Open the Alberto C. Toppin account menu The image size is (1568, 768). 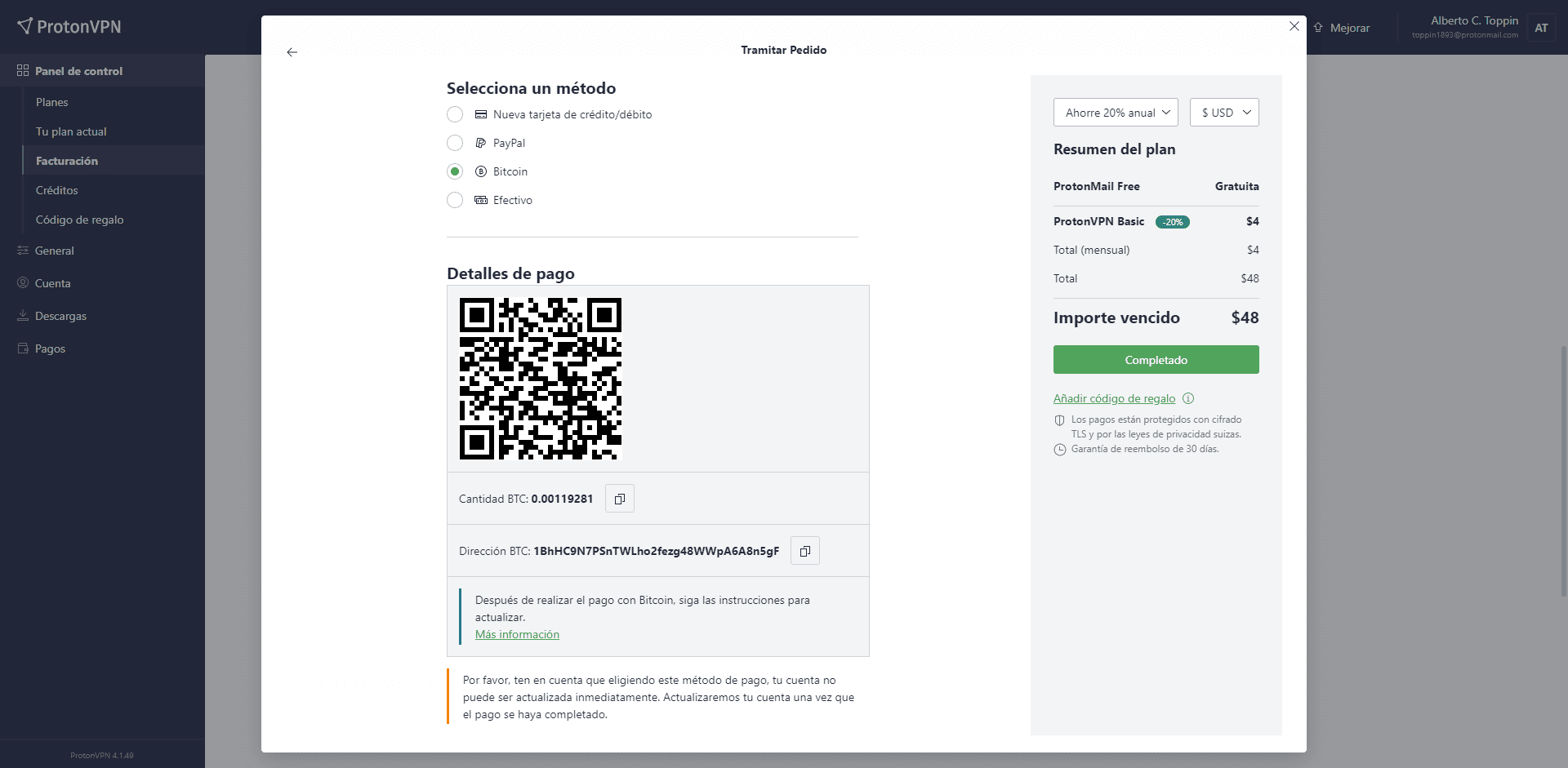1474,21
